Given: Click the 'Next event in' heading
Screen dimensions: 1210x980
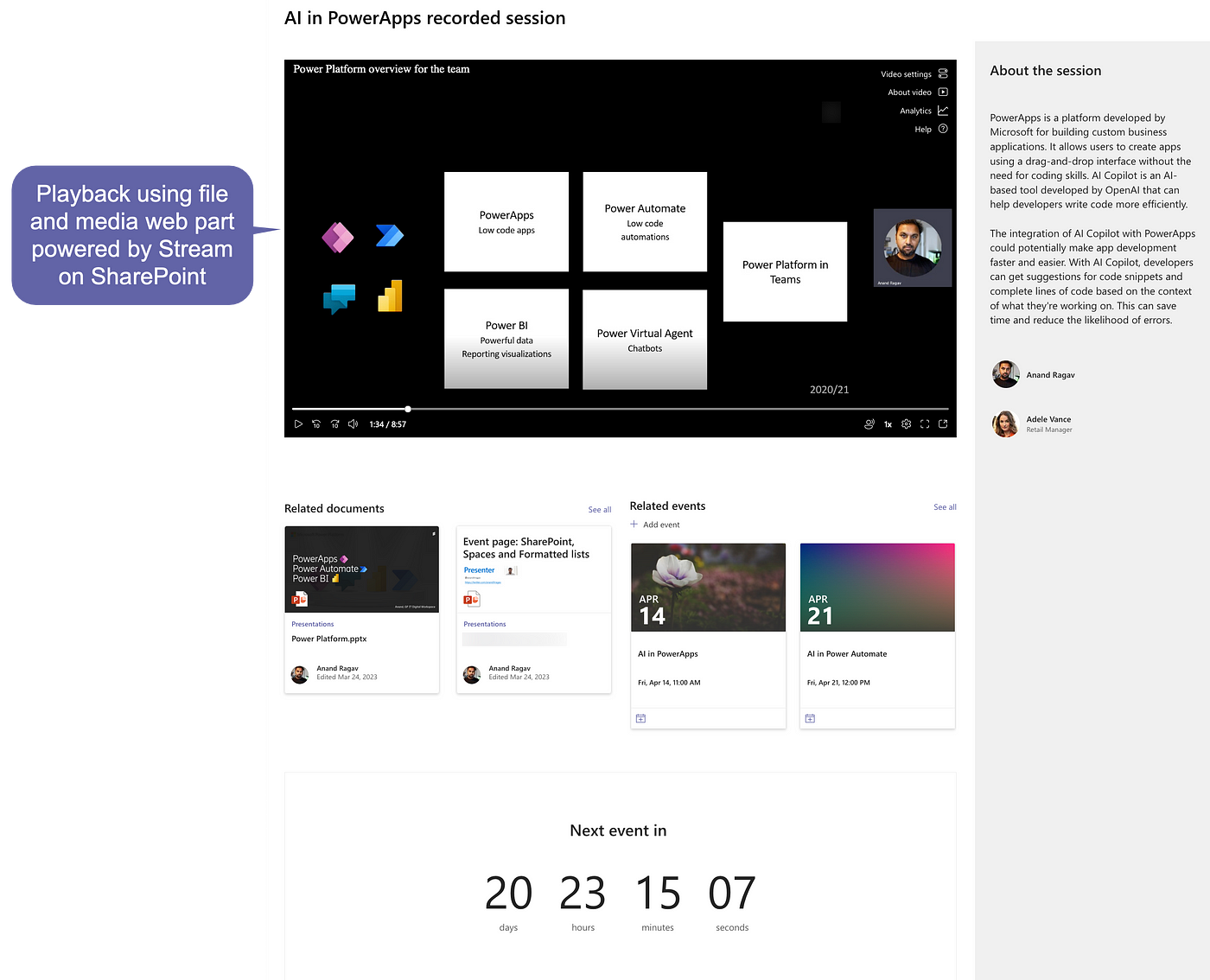Looking at the screenshot, I should click(x=618, y=830).
